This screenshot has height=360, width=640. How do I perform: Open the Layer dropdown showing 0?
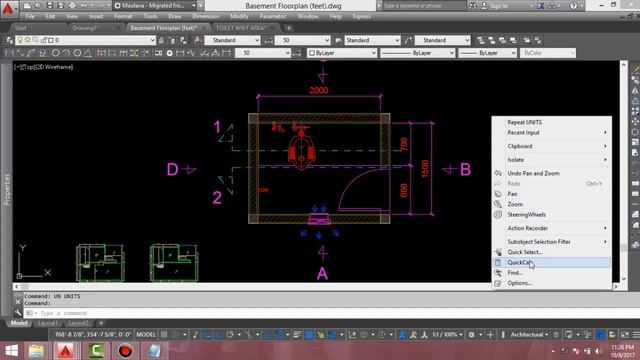tap(85, 40)
